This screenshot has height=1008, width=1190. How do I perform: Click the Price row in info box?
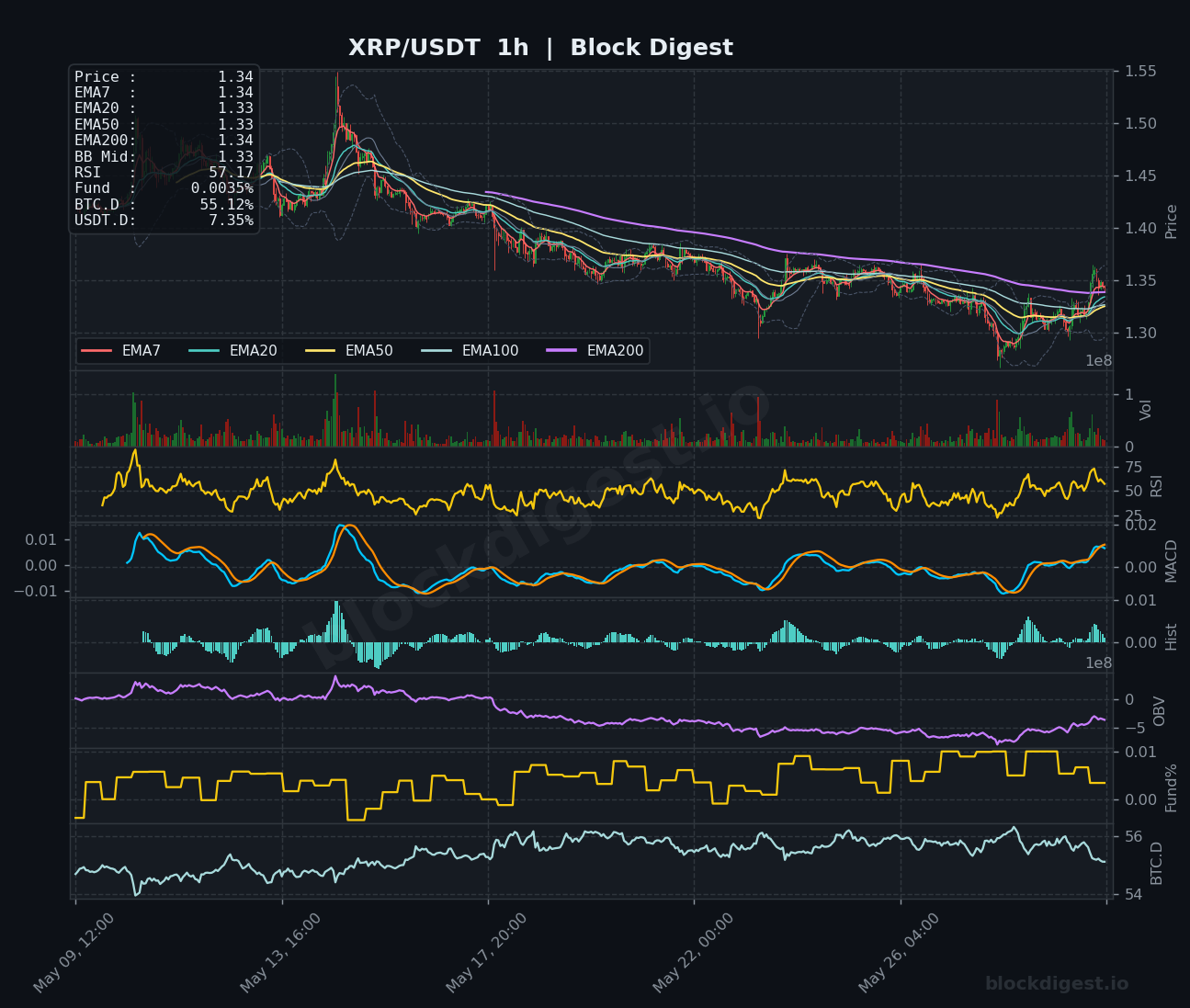coord(164,77)
